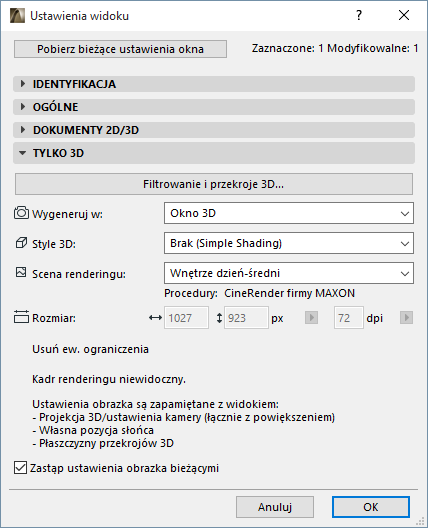Close the Ustawienia widoku dialog
This screenshot has width=428, height=528.
coord(404,15)
